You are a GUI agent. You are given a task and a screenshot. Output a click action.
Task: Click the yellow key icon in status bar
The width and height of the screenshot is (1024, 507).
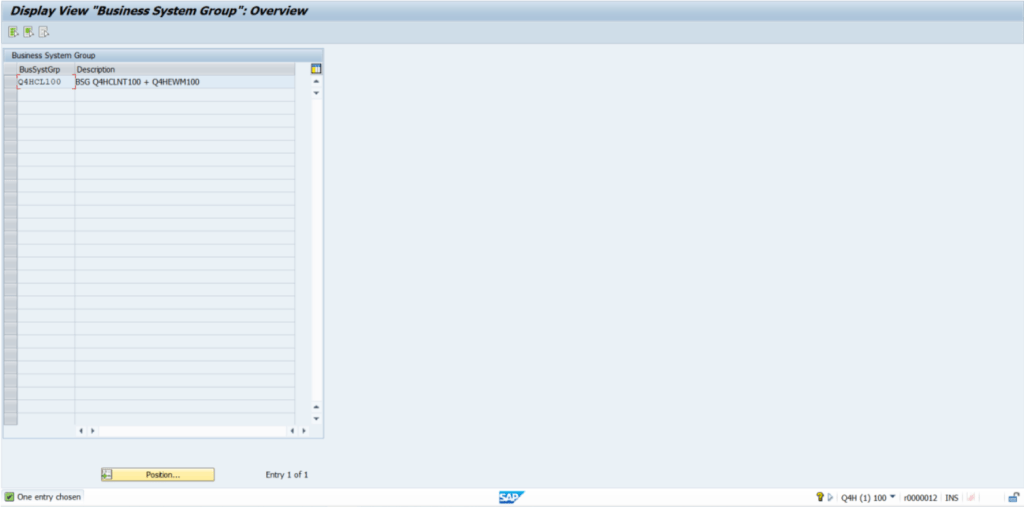[820, 497]
